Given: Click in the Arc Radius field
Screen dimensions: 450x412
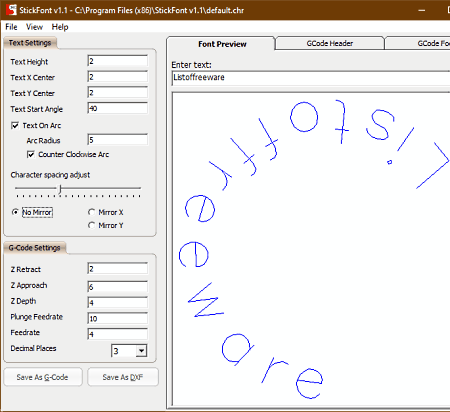Looking at the screenshot, I should point(117,140).
